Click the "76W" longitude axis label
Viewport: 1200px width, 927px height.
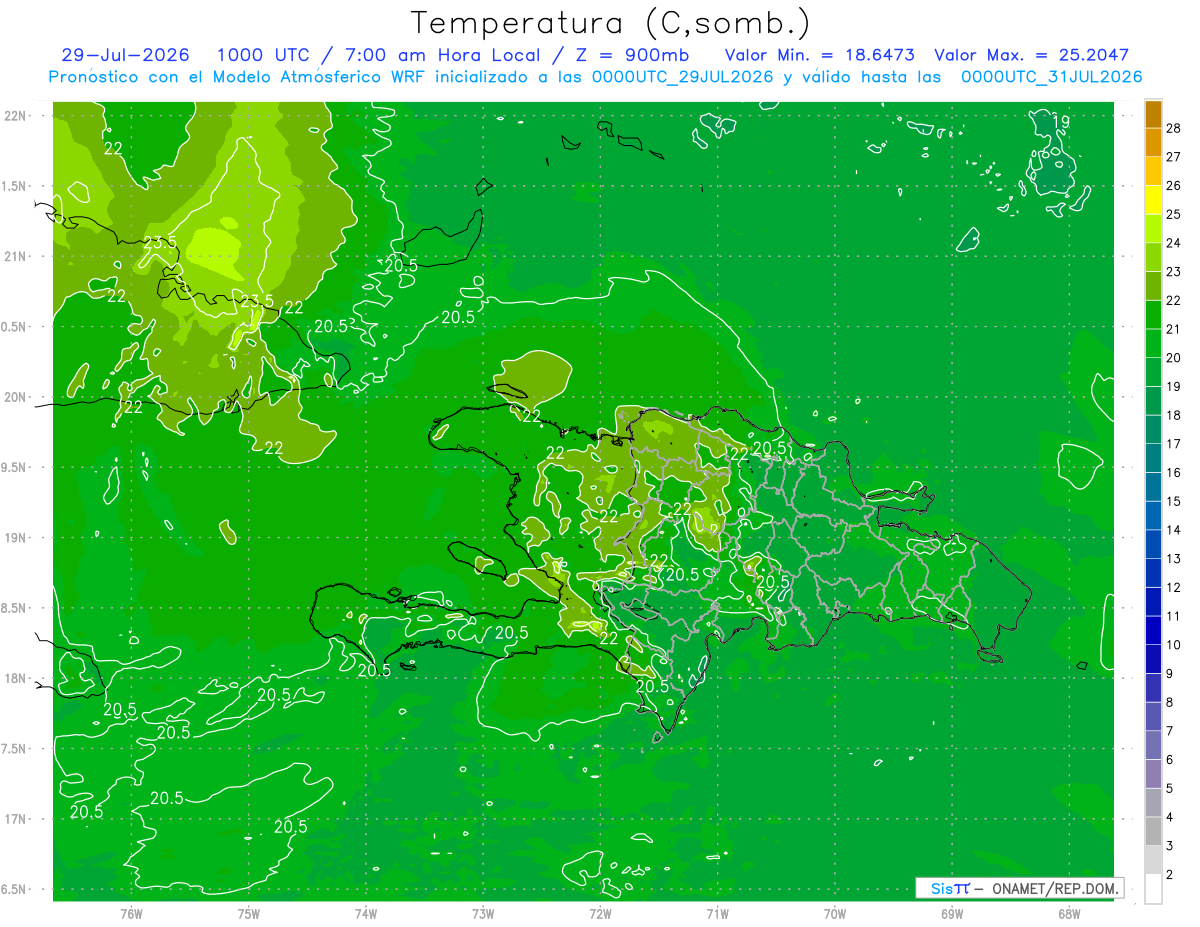[x=131, y=914]
